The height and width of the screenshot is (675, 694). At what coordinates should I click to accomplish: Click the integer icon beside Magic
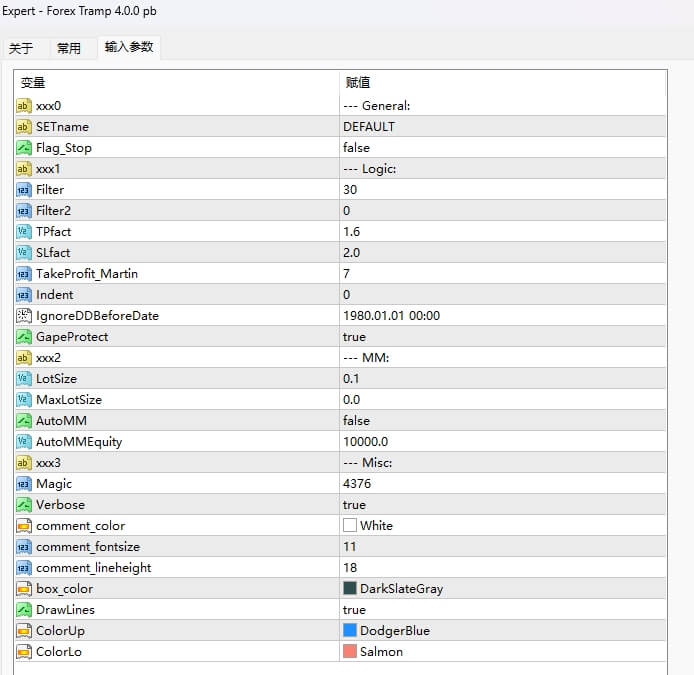24,484
